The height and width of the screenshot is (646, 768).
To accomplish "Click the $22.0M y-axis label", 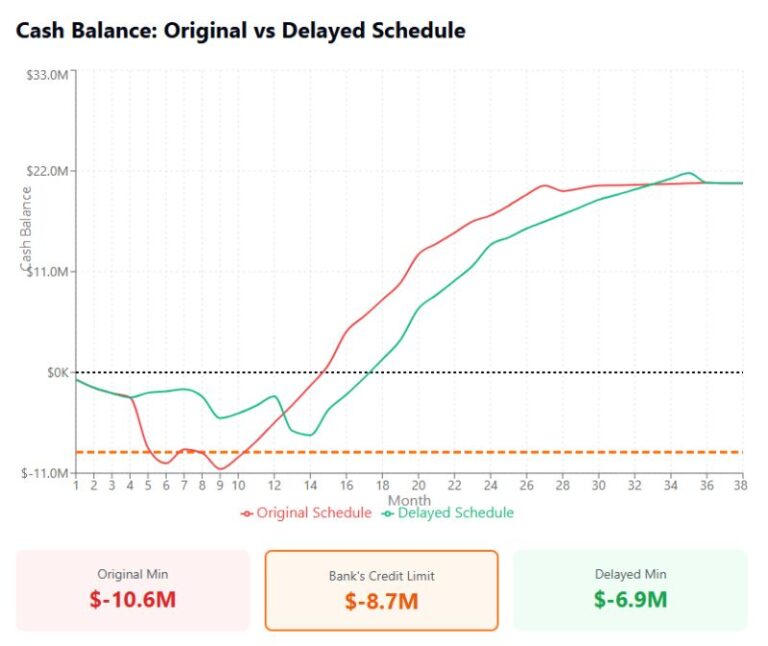I will pos(46,172).
